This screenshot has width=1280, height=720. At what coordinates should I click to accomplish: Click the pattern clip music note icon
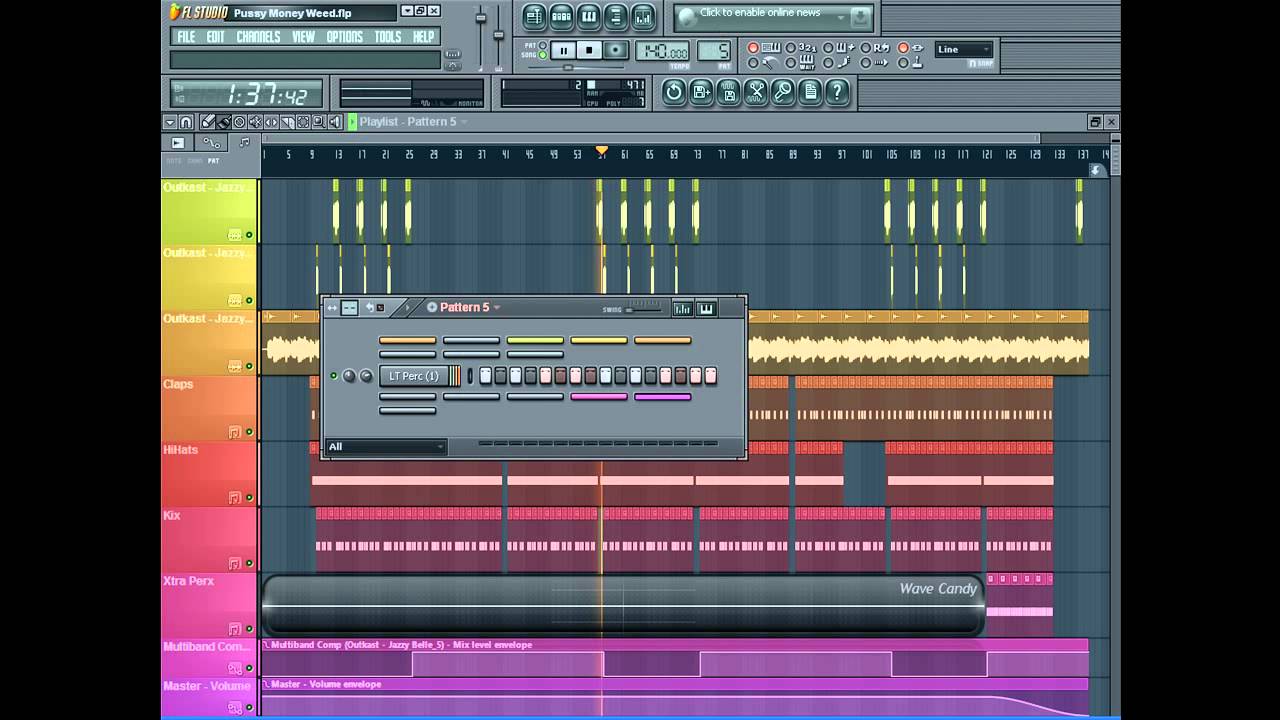244,141
